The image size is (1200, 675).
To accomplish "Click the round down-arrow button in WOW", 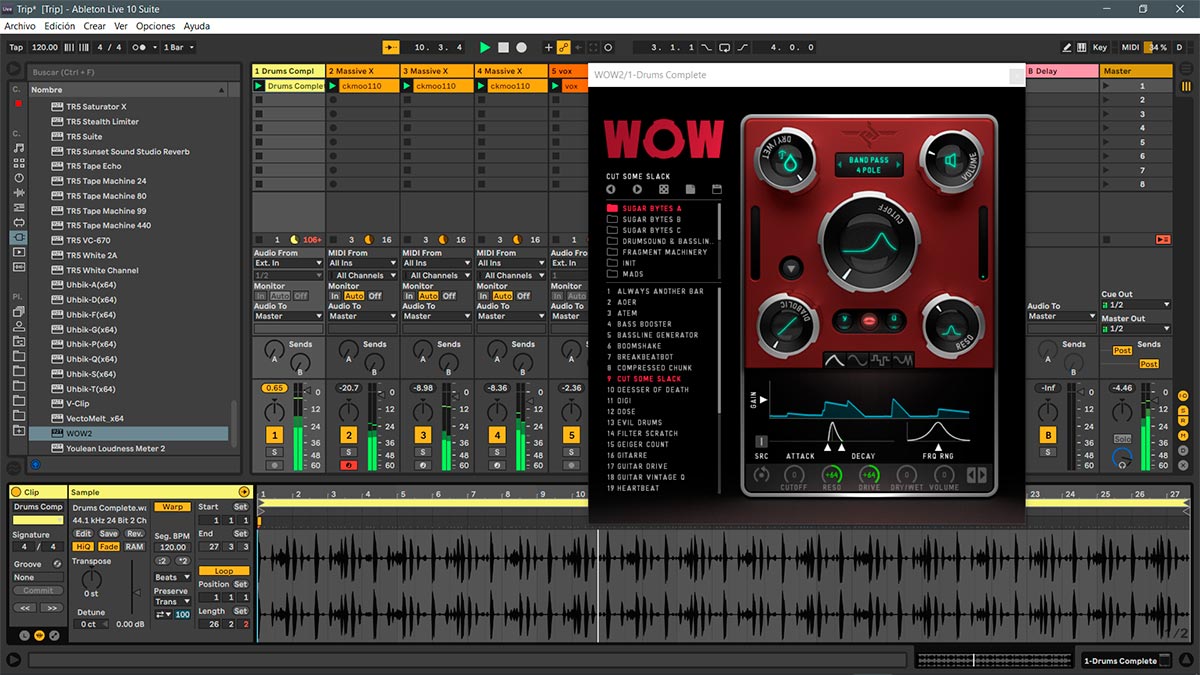I will [791, 267].
